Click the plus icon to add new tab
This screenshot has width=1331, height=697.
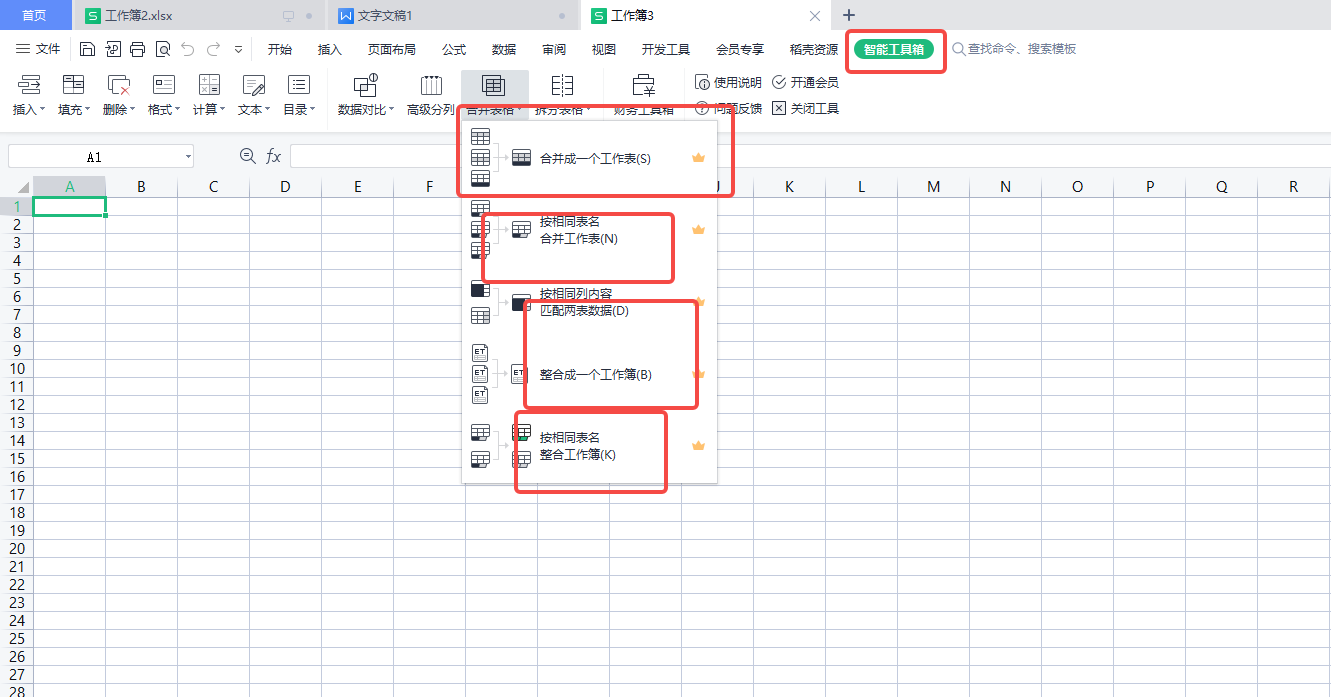tap(849, 15)
